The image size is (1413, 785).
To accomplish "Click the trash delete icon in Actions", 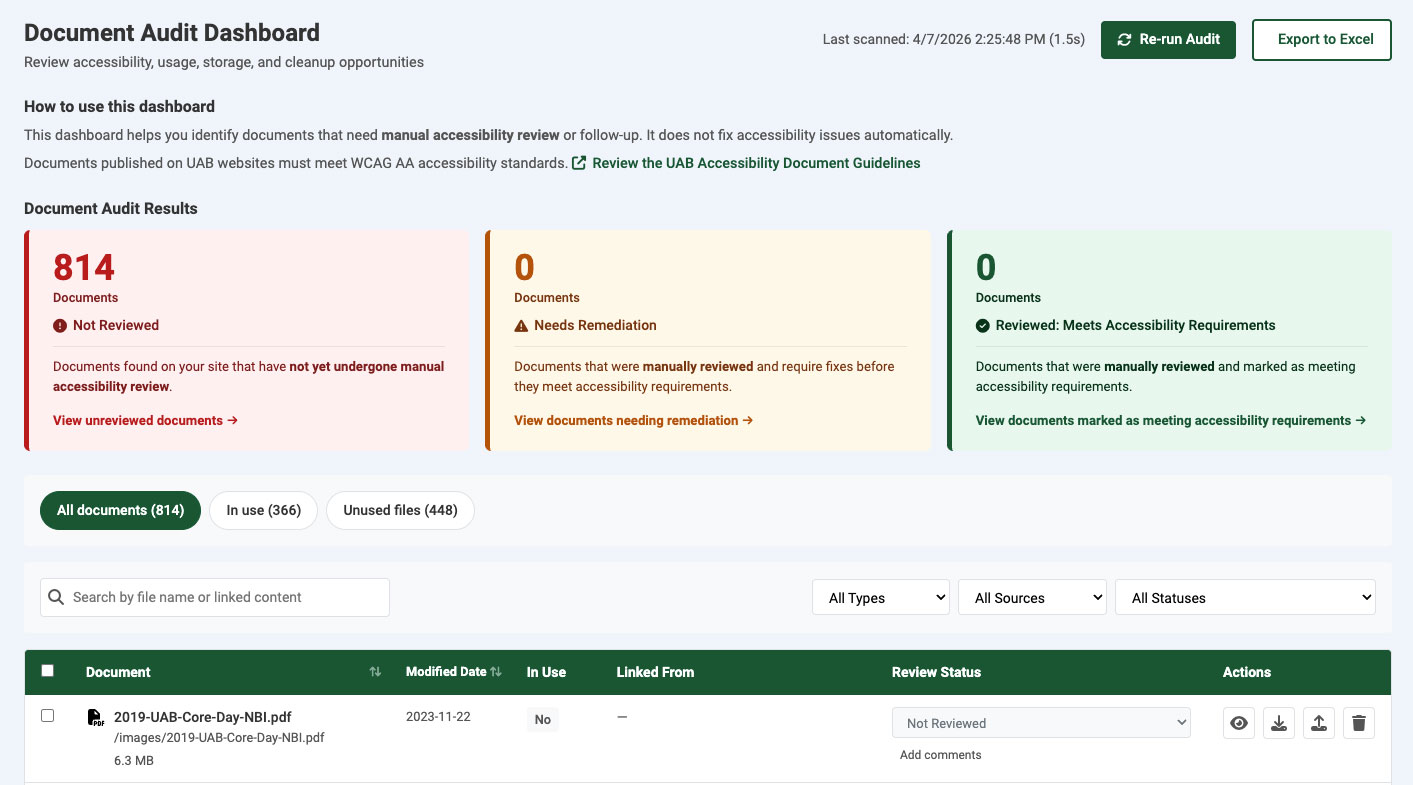I will (1359, 723).
